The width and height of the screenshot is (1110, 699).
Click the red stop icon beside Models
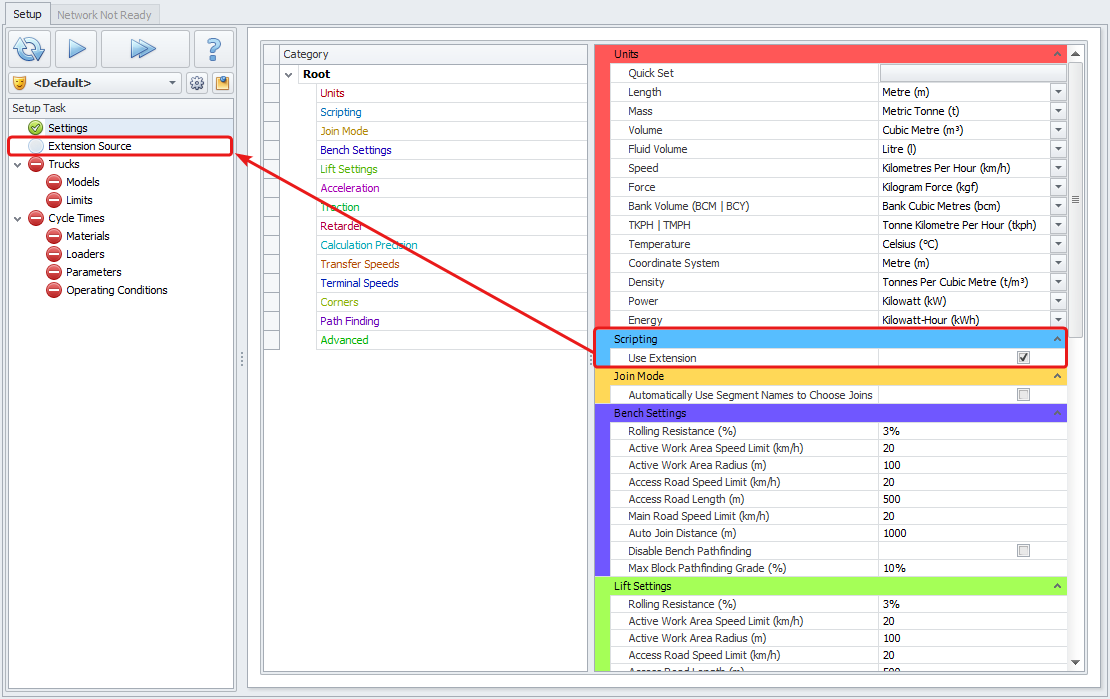tap(54, 182)
